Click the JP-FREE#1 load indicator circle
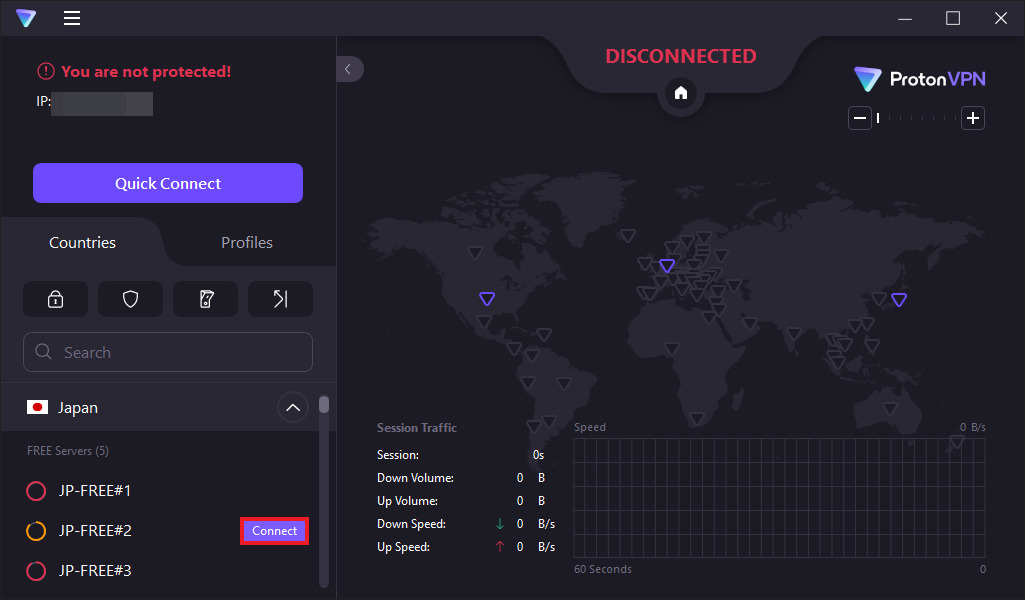 [x=36, y=491]
